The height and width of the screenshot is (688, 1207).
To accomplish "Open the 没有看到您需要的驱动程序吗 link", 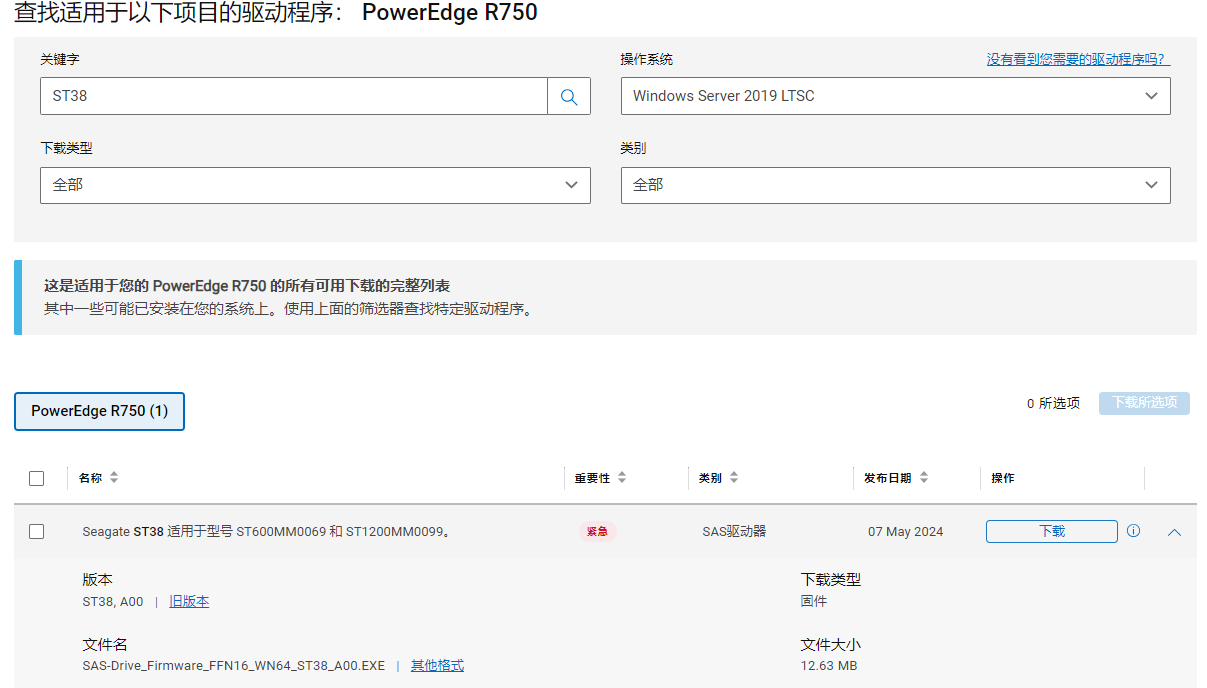I will 1077,59.
